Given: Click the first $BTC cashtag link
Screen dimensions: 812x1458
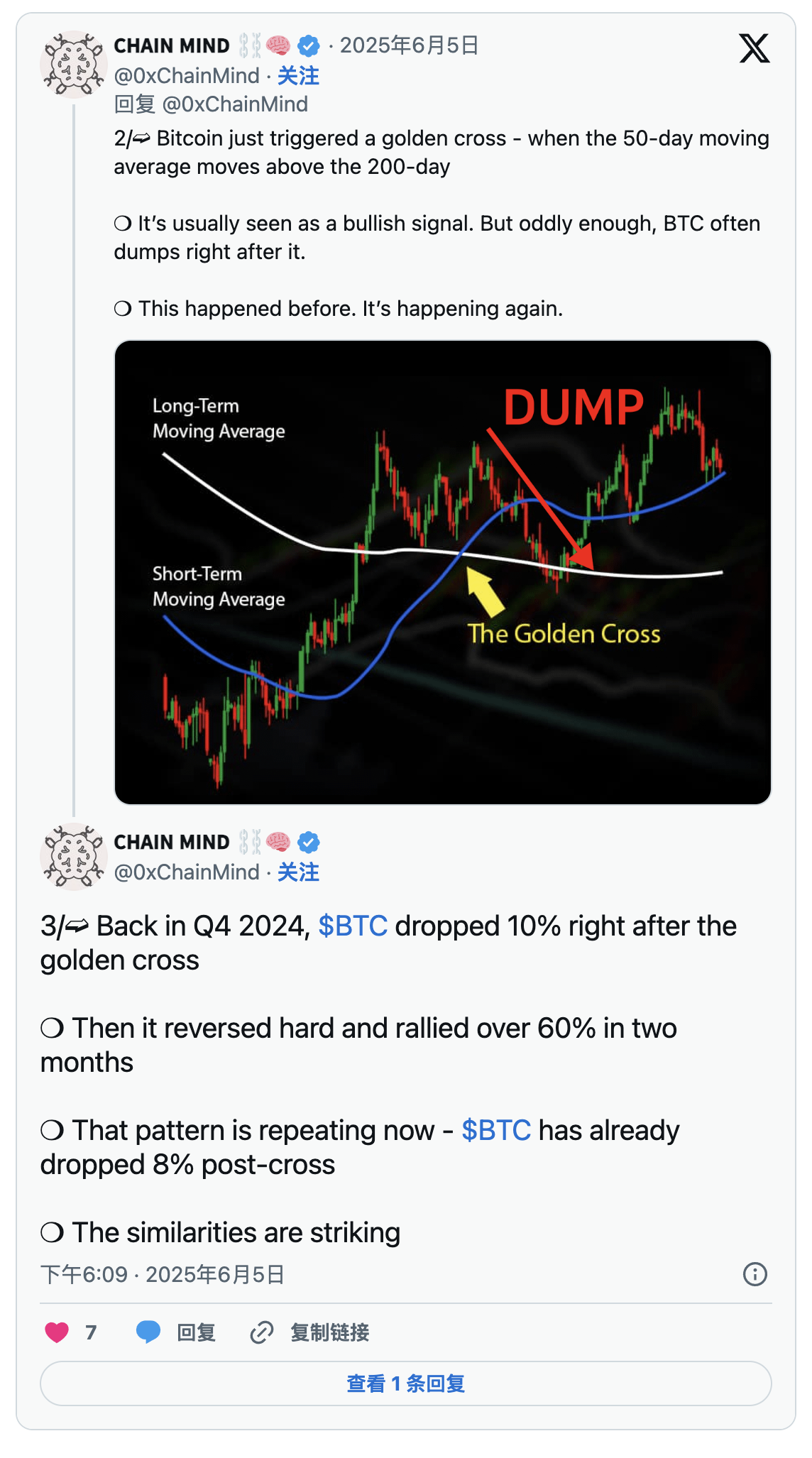Looking at the screenshot, I should pos(353,926).
